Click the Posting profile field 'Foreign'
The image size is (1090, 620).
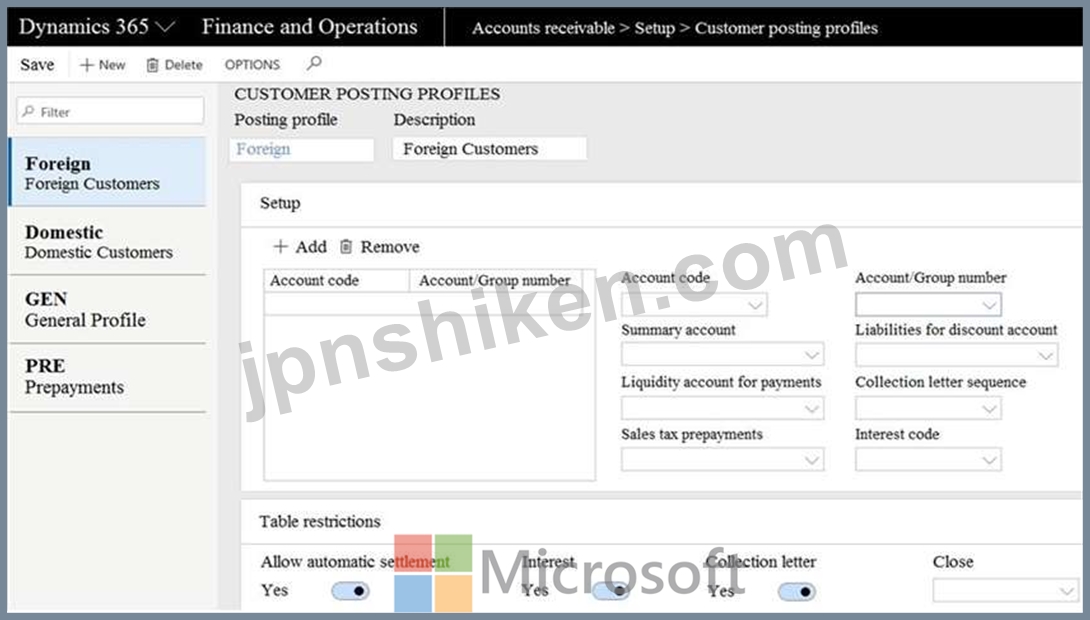click(301, 149)
